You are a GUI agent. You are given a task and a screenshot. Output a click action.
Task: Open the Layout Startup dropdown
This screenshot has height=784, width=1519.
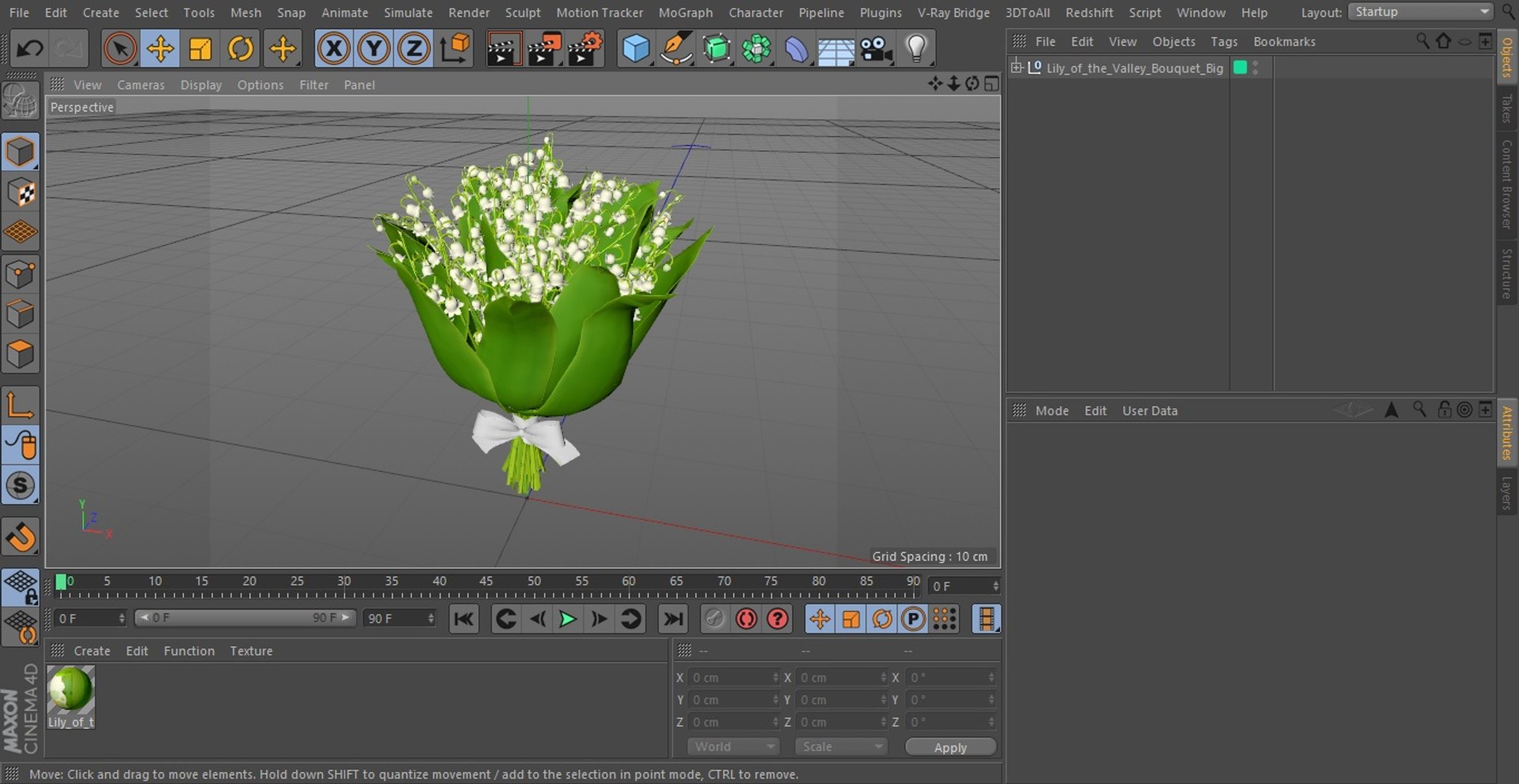[1421, 12]
